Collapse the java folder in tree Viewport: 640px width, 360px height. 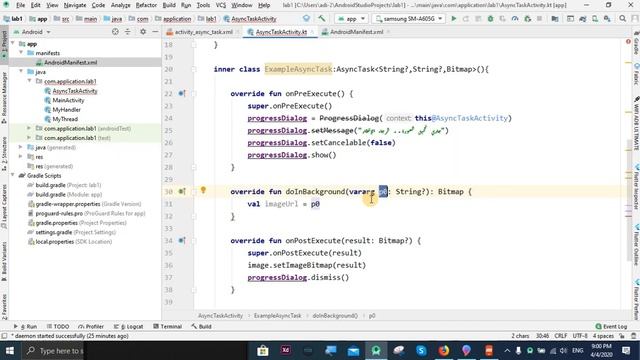click(21, 71)
